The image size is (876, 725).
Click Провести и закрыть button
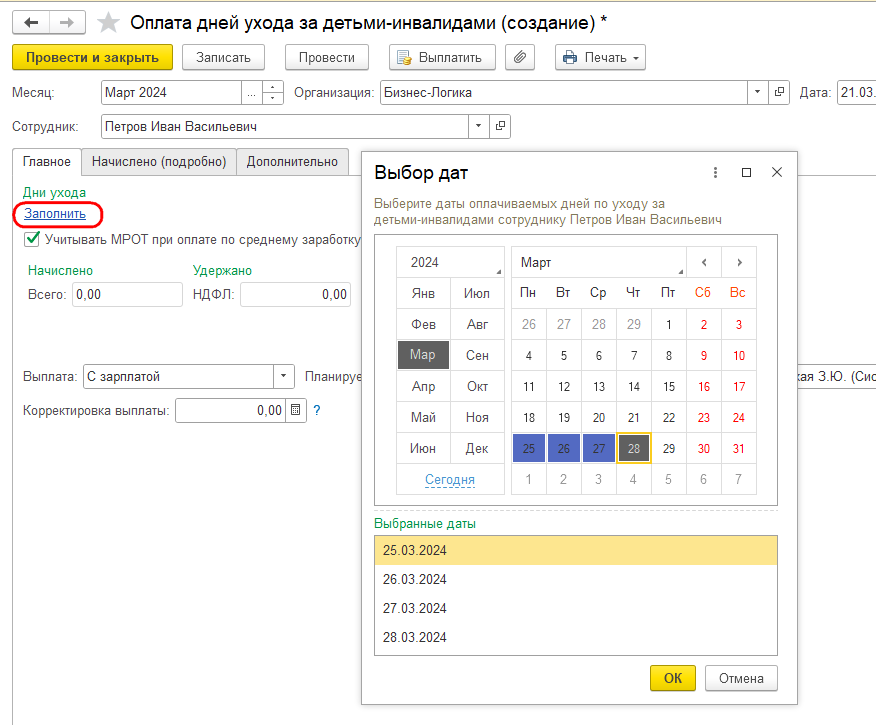92,57
